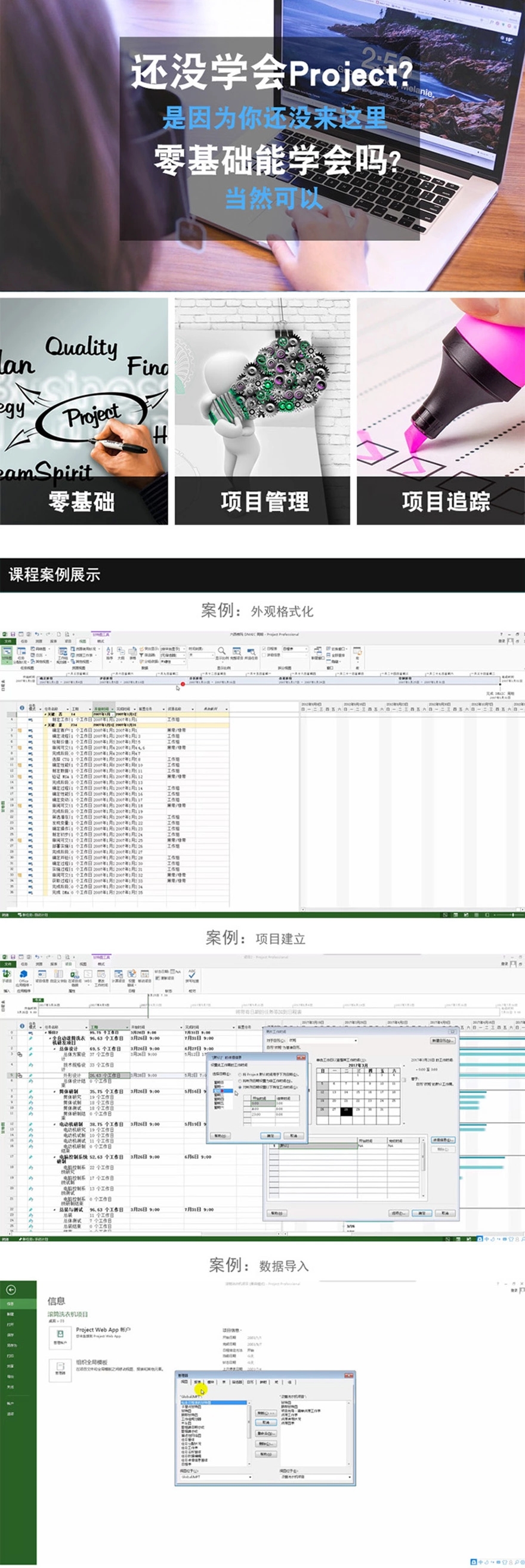Open the right 视图位于 dropdown in the organizer
Viewport: 525px width, 1568px height.
tap(316, 1477)
